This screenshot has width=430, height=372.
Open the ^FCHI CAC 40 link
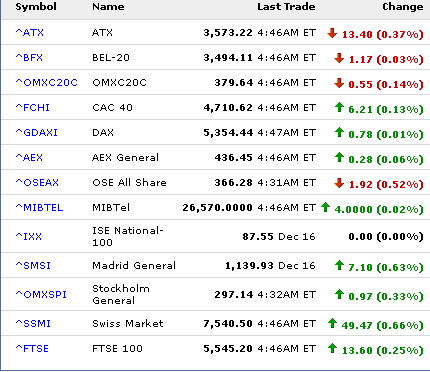pyautogui.click(x=33, y=107)
